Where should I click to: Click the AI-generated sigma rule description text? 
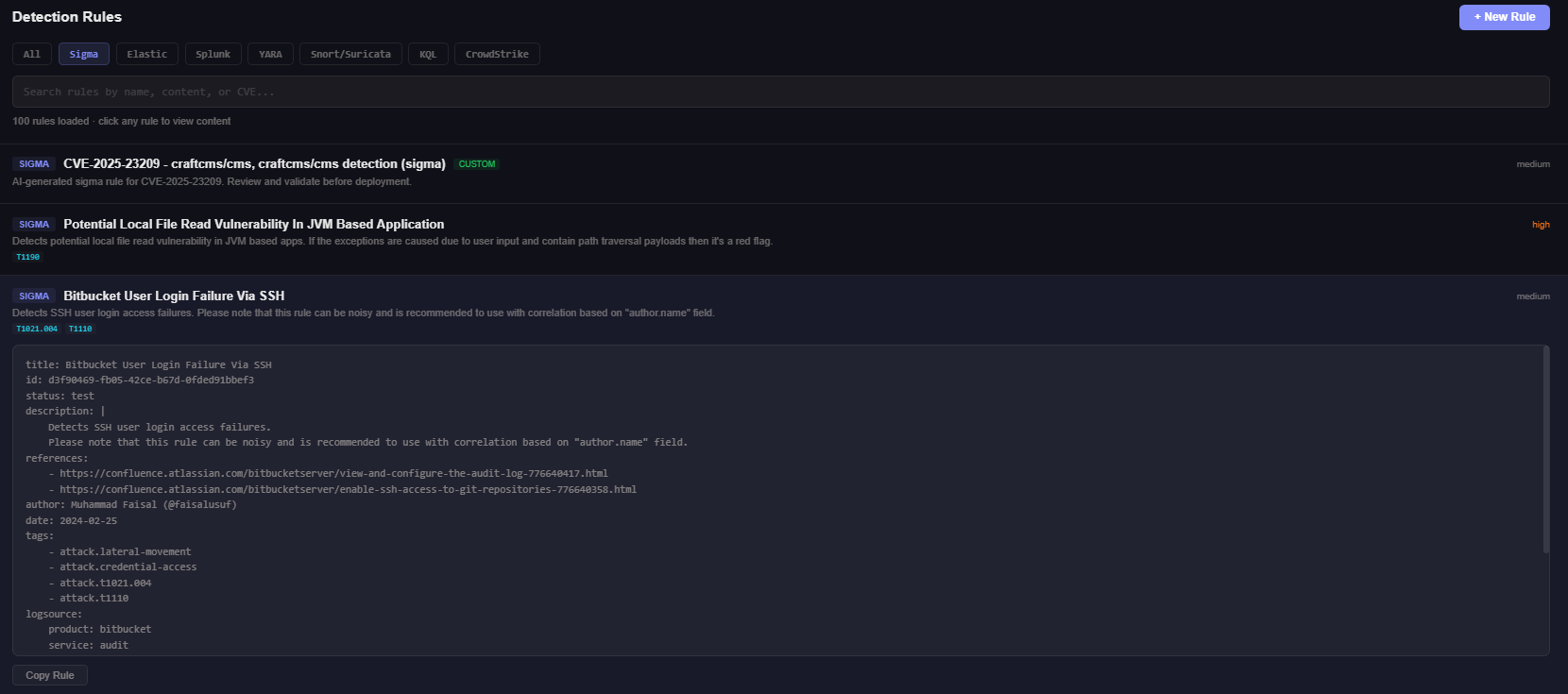pyautogui.click(x=212, y=181)
